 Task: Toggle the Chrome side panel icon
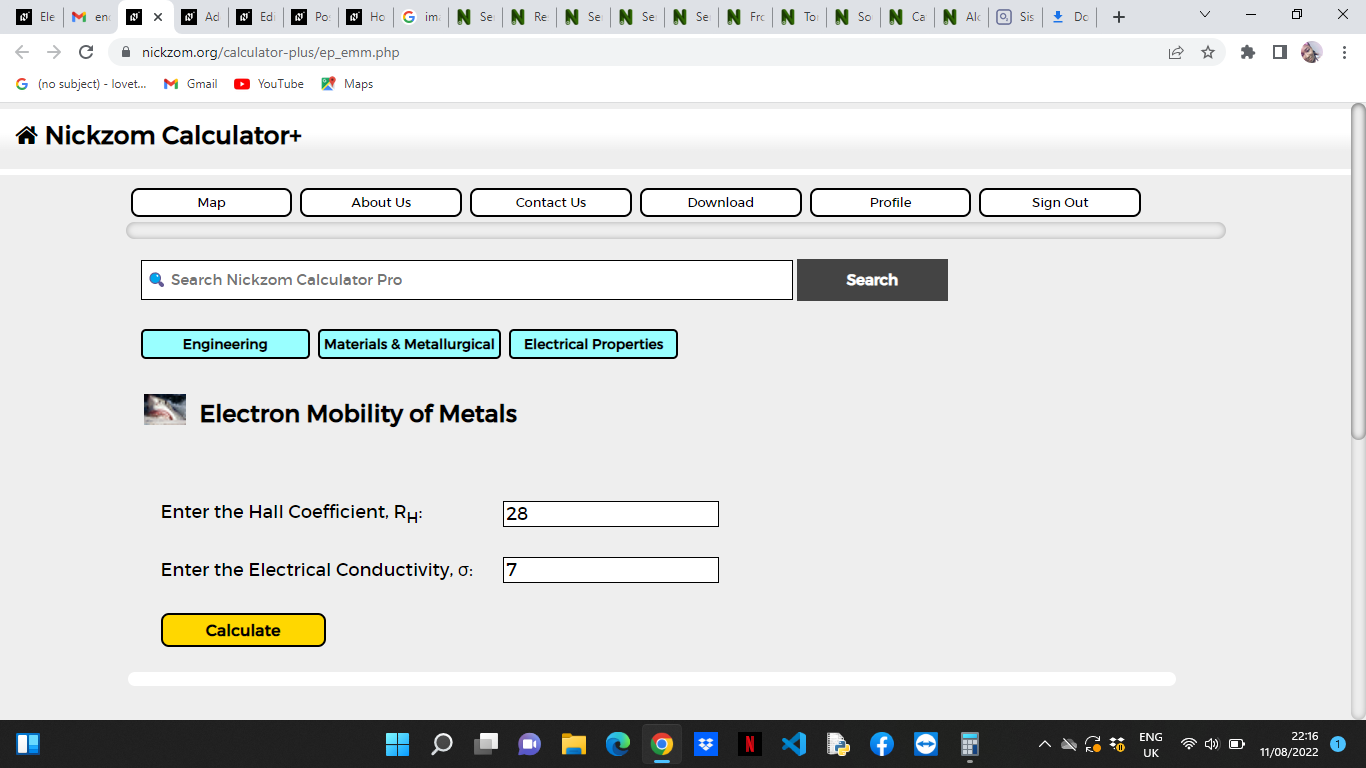pyautogui.click(x=1279, y=52)
